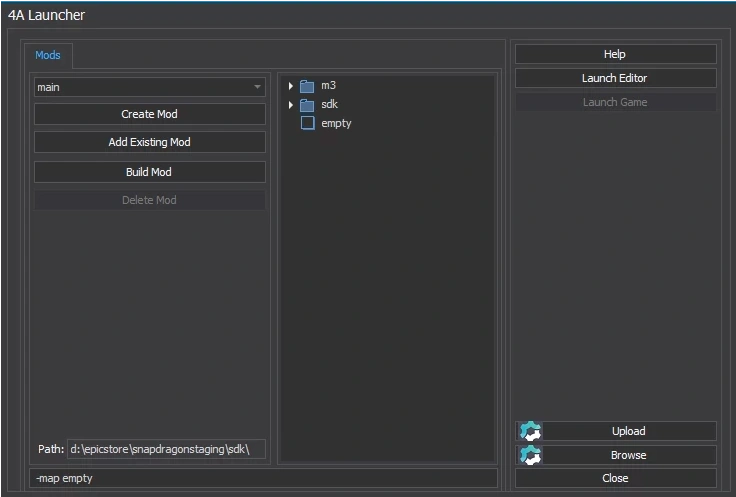Click the gear icon beside Browse
The width and height of the screenshot is (736, 497).
(530, 455)
